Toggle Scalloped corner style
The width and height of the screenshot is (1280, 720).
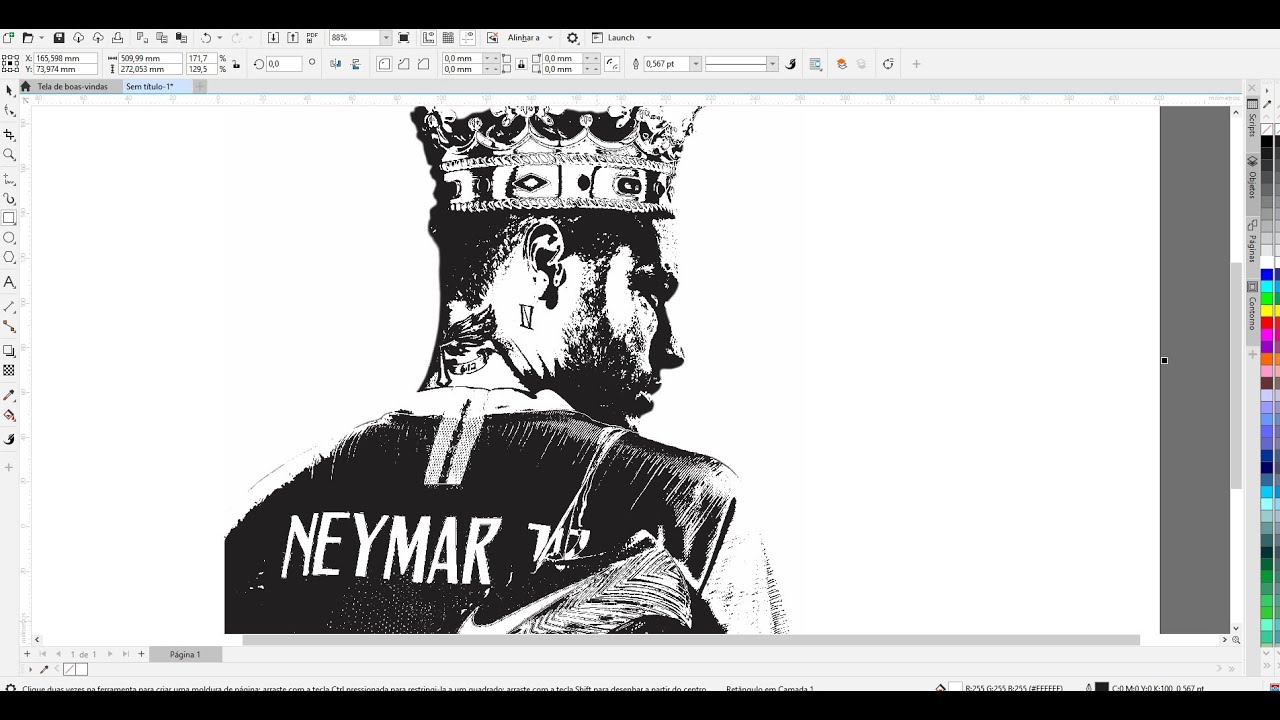pyautogui.click(x=403, y=64)
